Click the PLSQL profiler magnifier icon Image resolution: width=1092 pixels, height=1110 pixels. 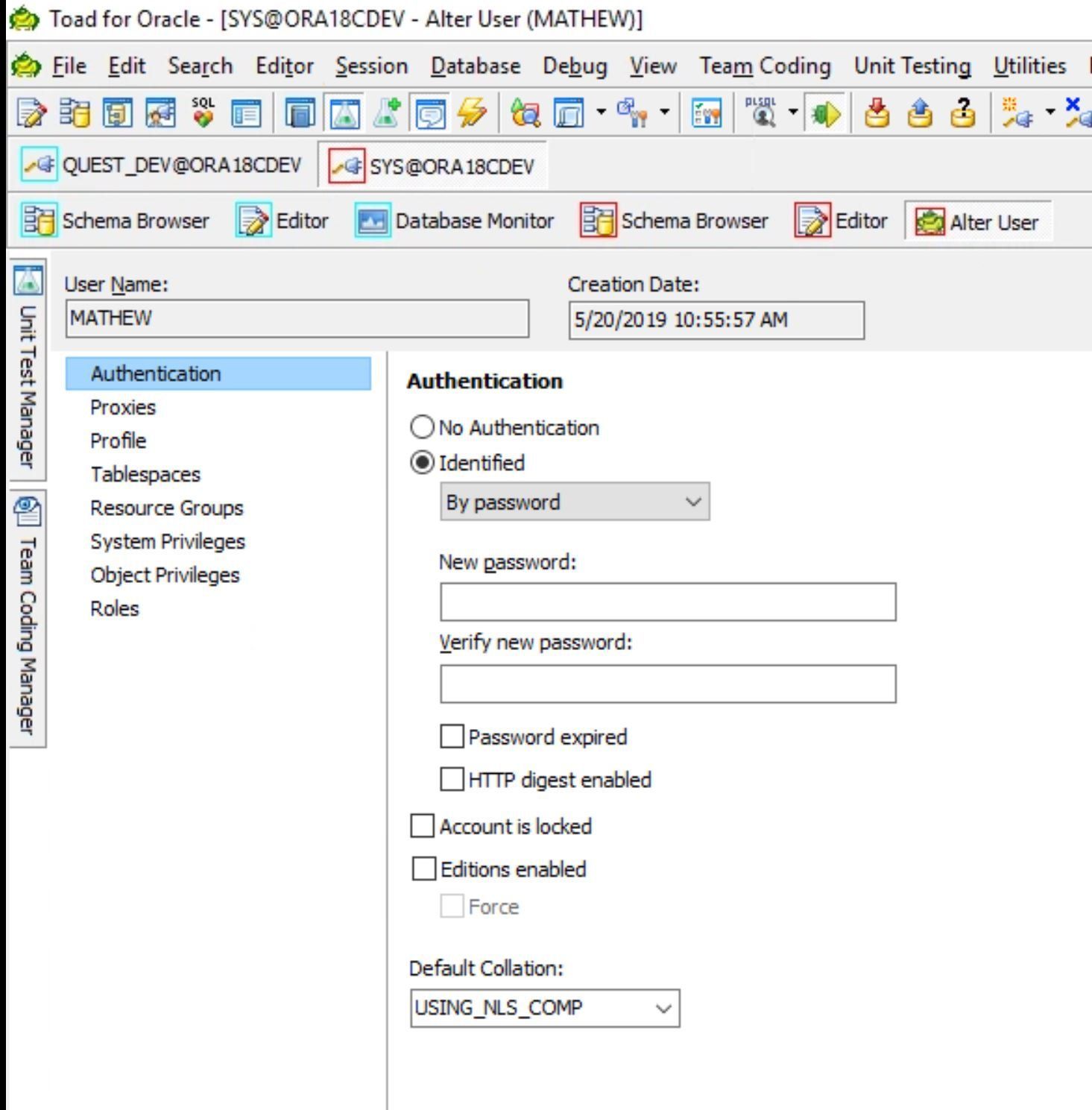(x=762, y=113)
